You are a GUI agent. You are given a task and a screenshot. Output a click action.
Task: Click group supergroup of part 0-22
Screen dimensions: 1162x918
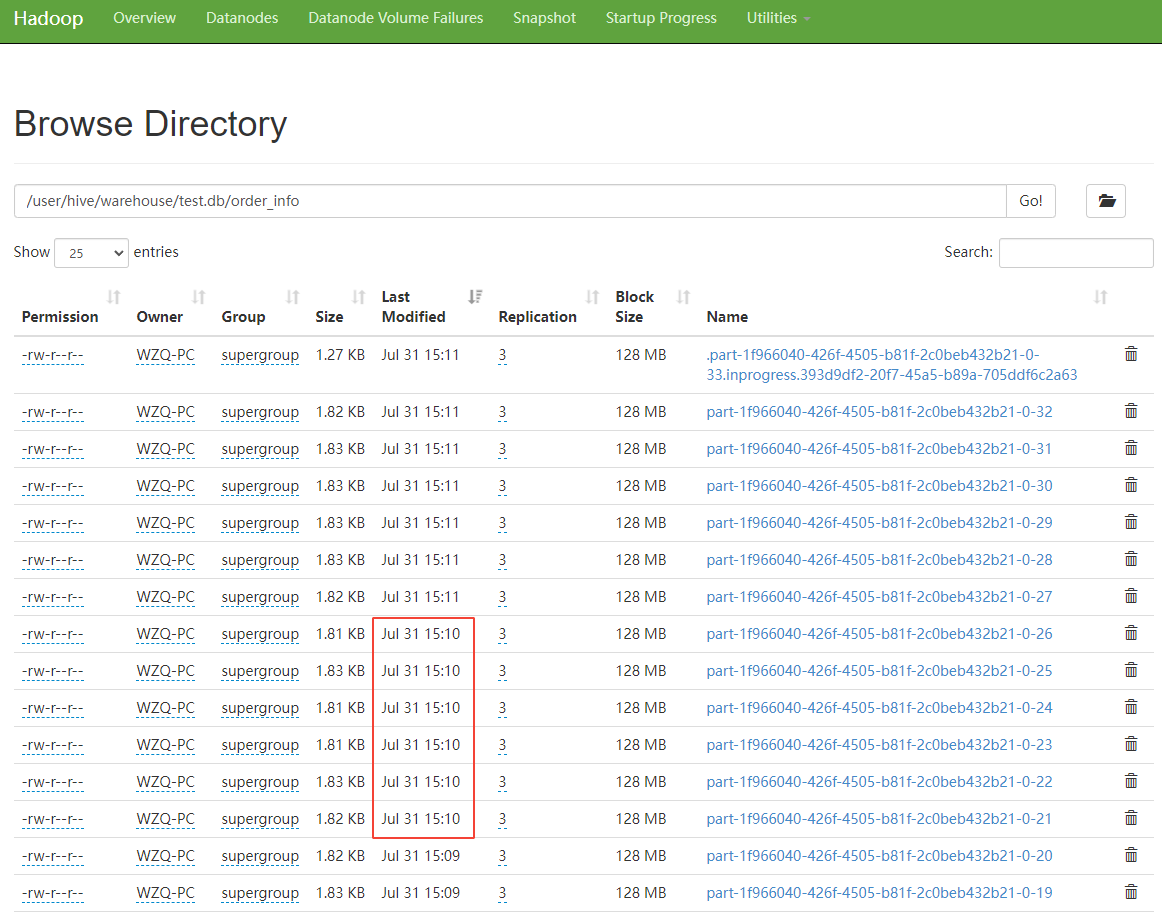260,782
